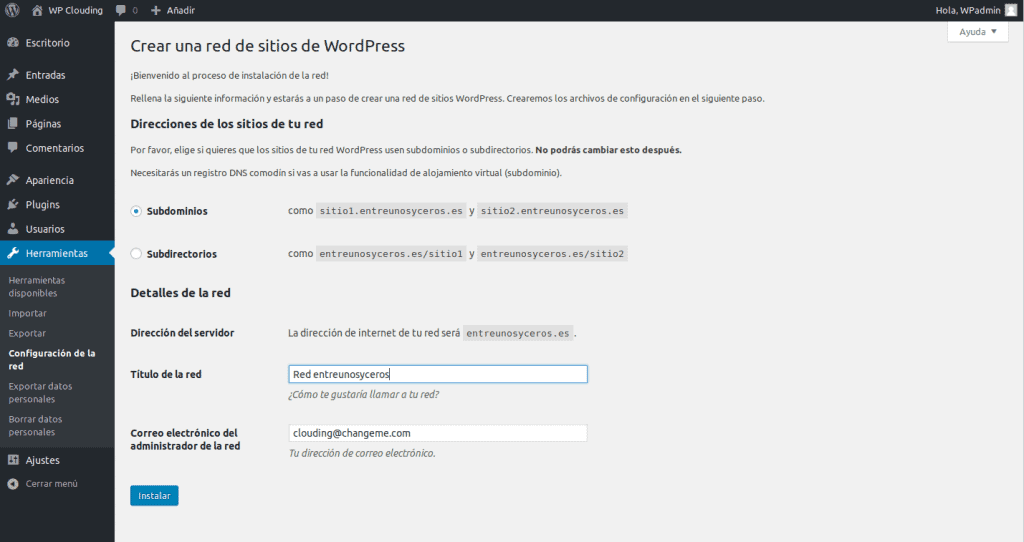Click the Detalles de la red heading
This screenshot has width=1024, height=542.
coord(180,293)
